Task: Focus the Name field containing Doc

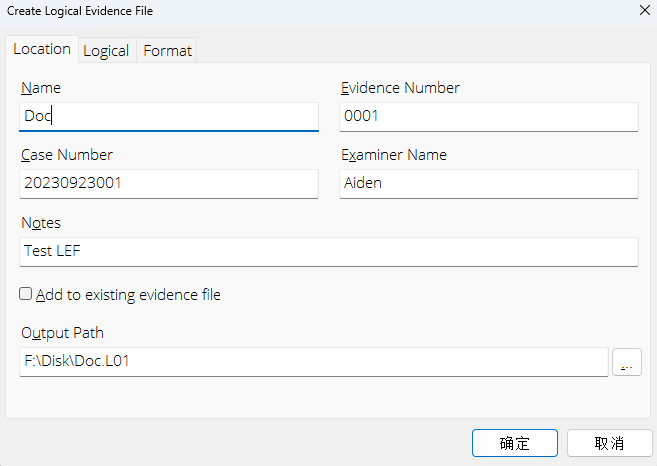Action: (168, 116)
